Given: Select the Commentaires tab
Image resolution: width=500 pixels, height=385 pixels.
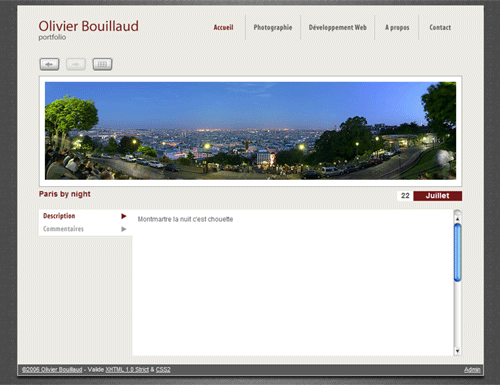Looking at the screenshot, I should pos(63,229).
